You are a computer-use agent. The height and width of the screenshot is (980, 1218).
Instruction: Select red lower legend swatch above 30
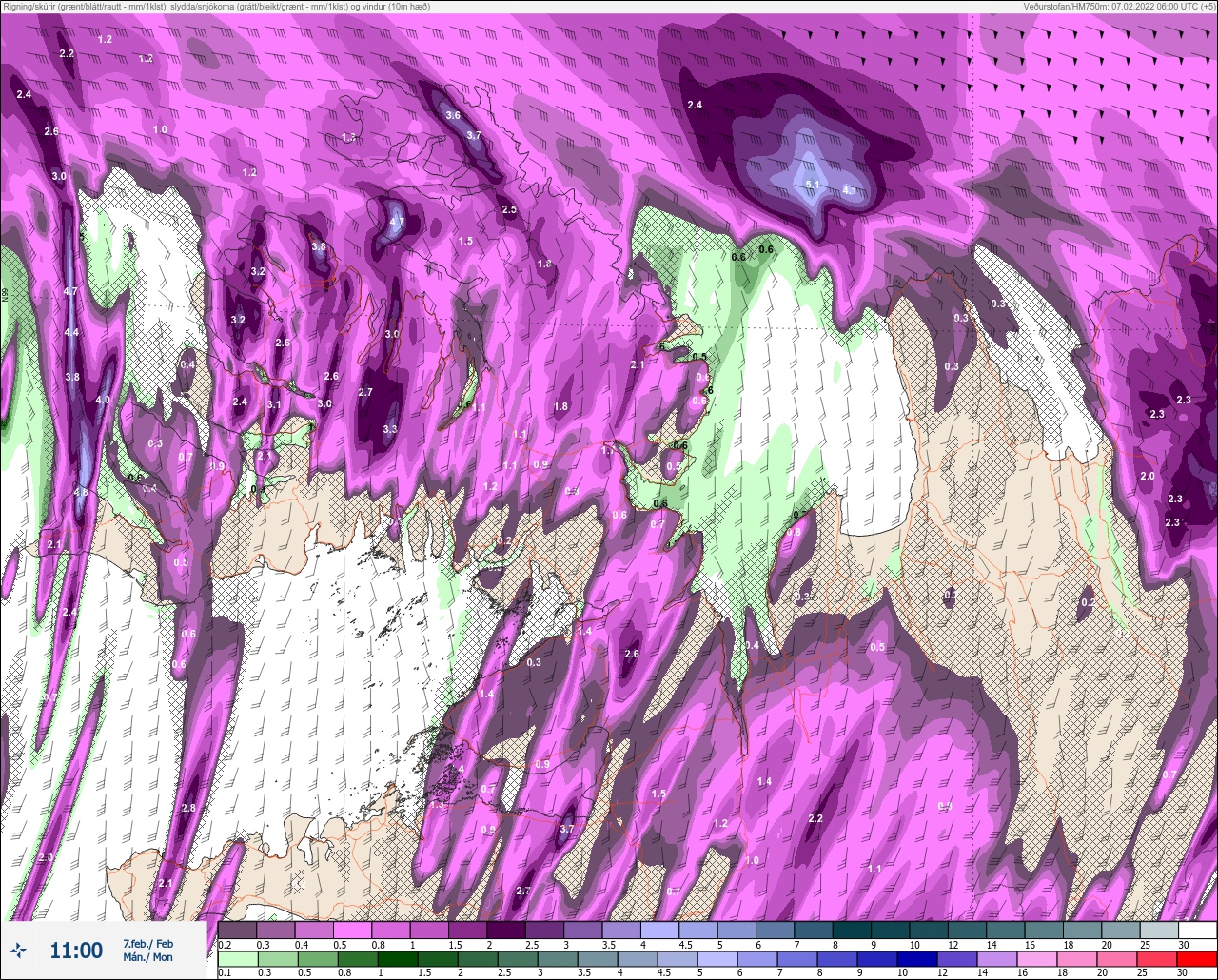coord(1197,958)
